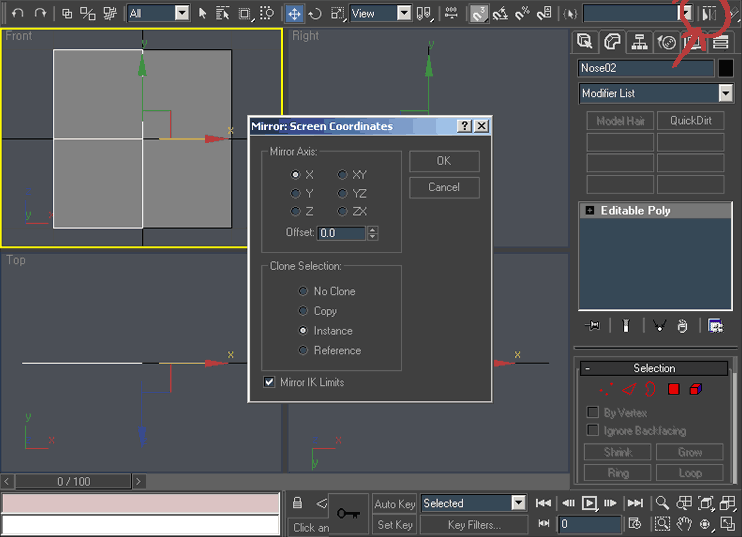The image size is (742, 537).
Task: Expand the Editable Poly stack entry
Action: point(590,211)
